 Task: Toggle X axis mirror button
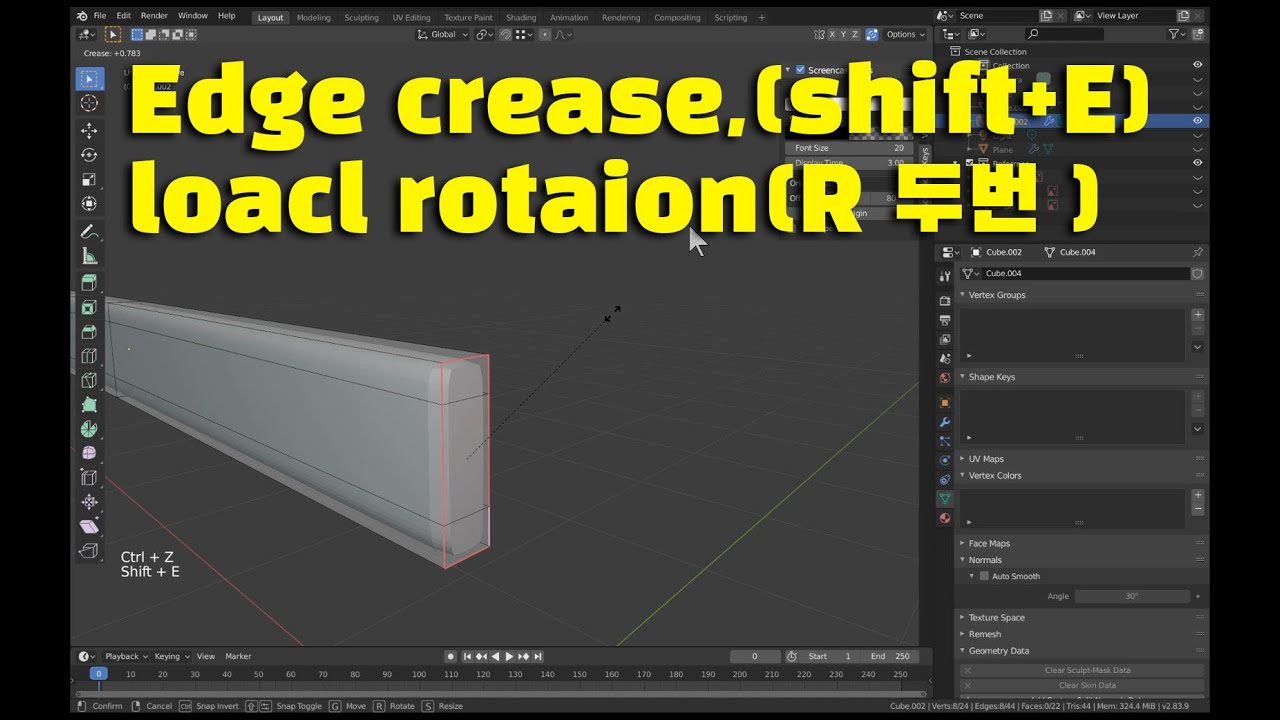click(831, 34)
